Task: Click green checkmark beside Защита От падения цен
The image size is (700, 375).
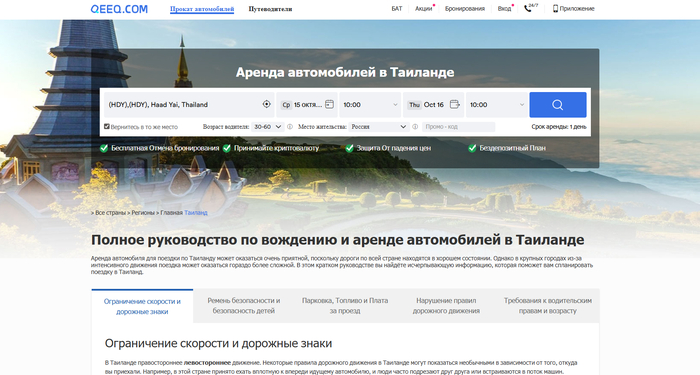Action: (x=349, y=148)
